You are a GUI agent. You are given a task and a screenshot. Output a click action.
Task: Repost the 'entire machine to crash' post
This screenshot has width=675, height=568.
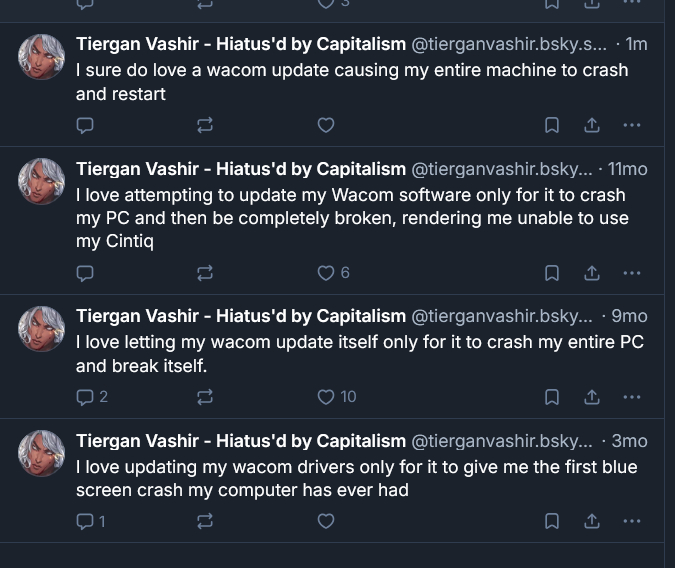coord(205,125)
